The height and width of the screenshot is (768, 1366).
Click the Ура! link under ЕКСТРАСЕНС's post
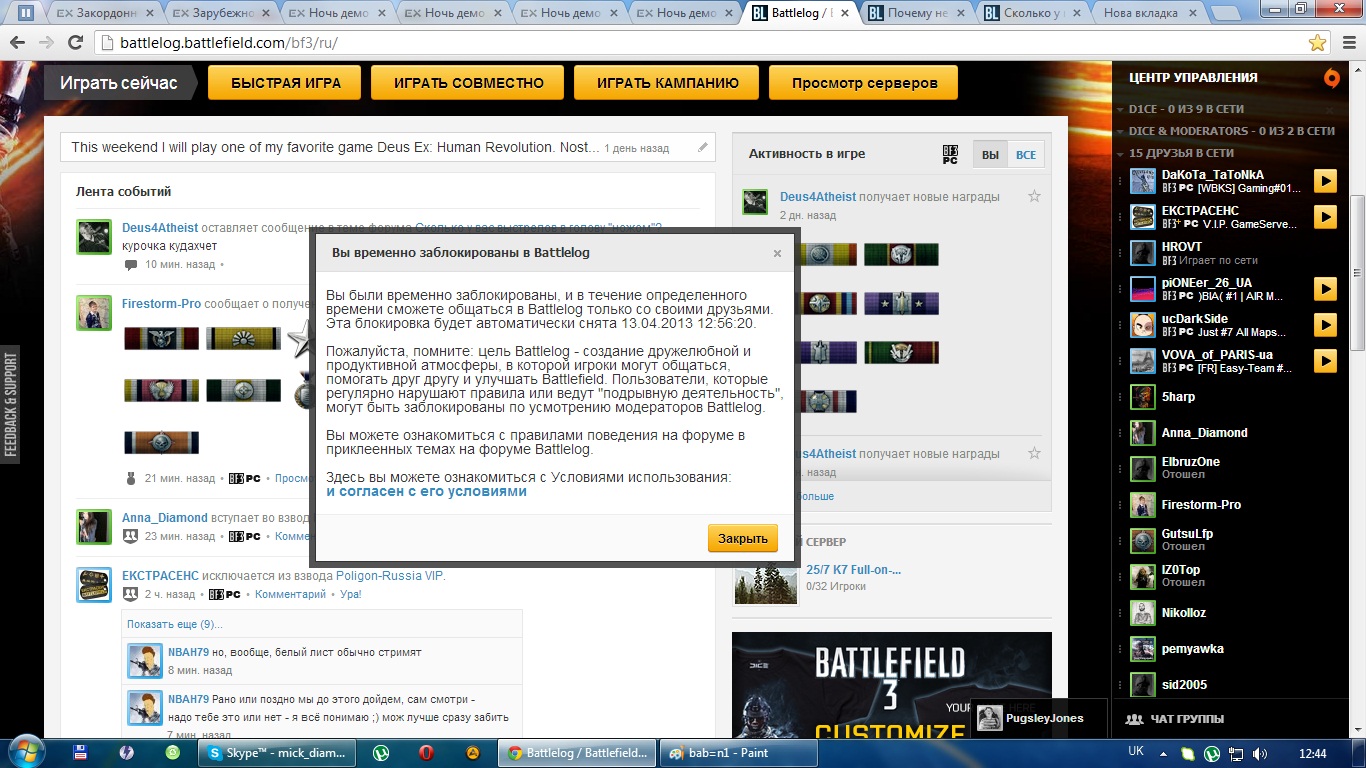coord(350,594)
